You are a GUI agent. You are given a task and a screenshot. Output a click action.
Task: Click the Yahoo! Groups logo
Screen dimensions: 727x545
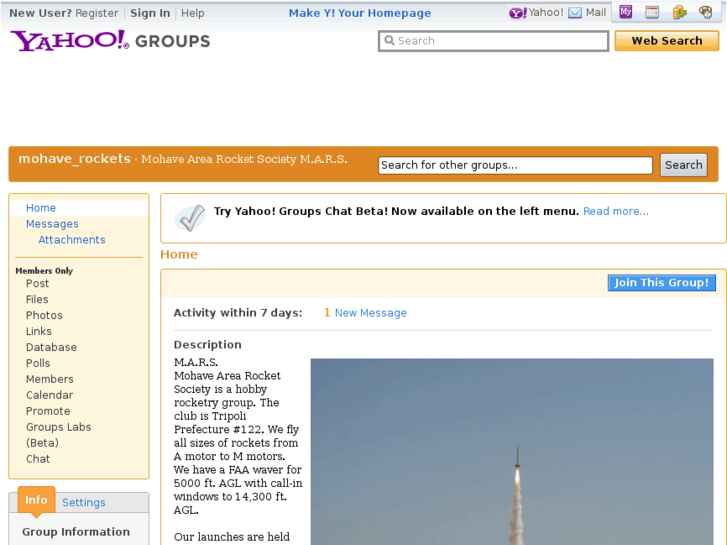(x=110, y=41)
